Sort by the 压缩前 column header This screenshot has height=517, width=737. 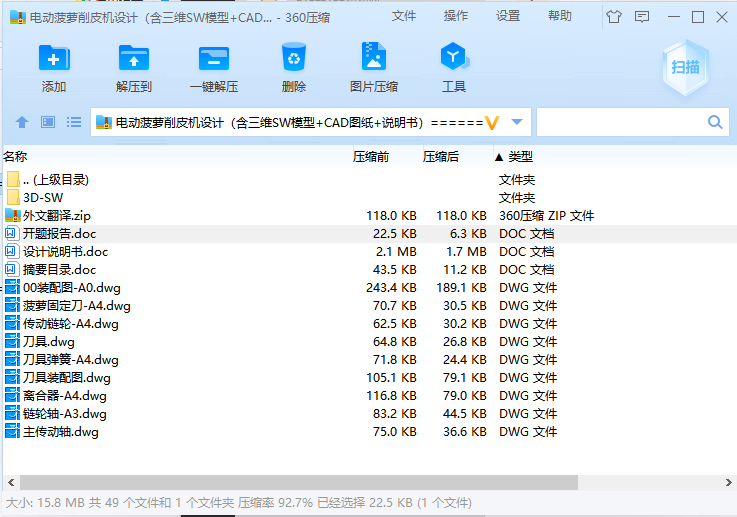click(x=371, y=157)
